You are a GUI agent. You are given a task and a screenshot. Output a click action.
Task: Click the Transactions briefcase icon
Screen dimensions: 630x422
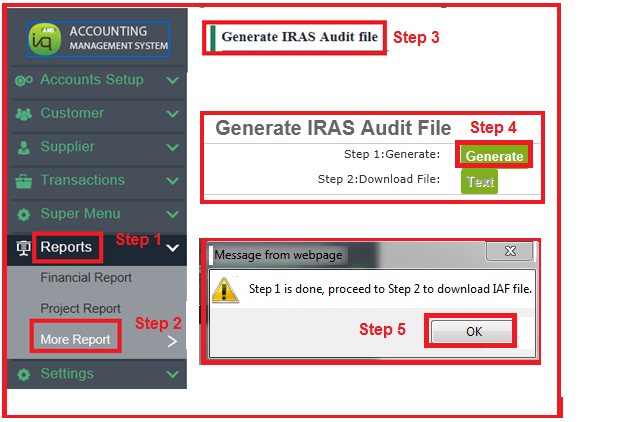pos(25,181)
